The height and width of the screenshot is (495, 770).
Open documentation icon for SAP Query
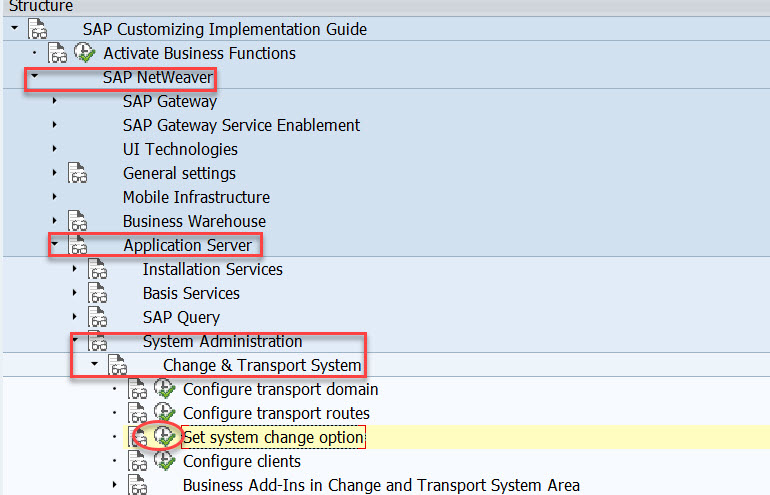pyautogui.click(x=98, y=317)
